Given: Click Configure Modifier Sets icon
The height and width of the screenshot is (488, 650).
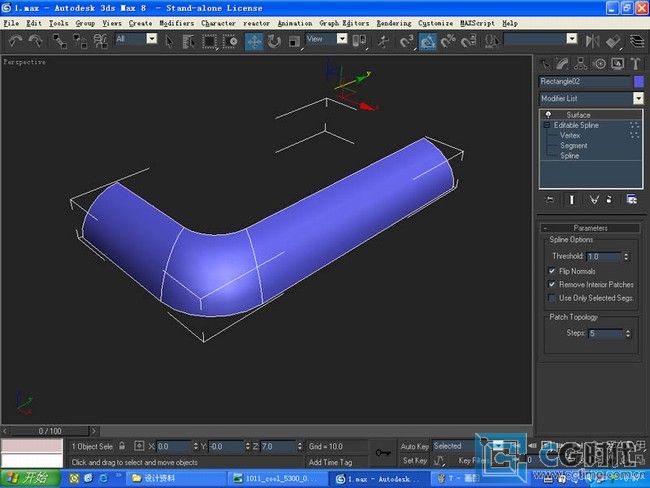Looking at the screenshot, I should pyautogui.click(x=632, y=200).
